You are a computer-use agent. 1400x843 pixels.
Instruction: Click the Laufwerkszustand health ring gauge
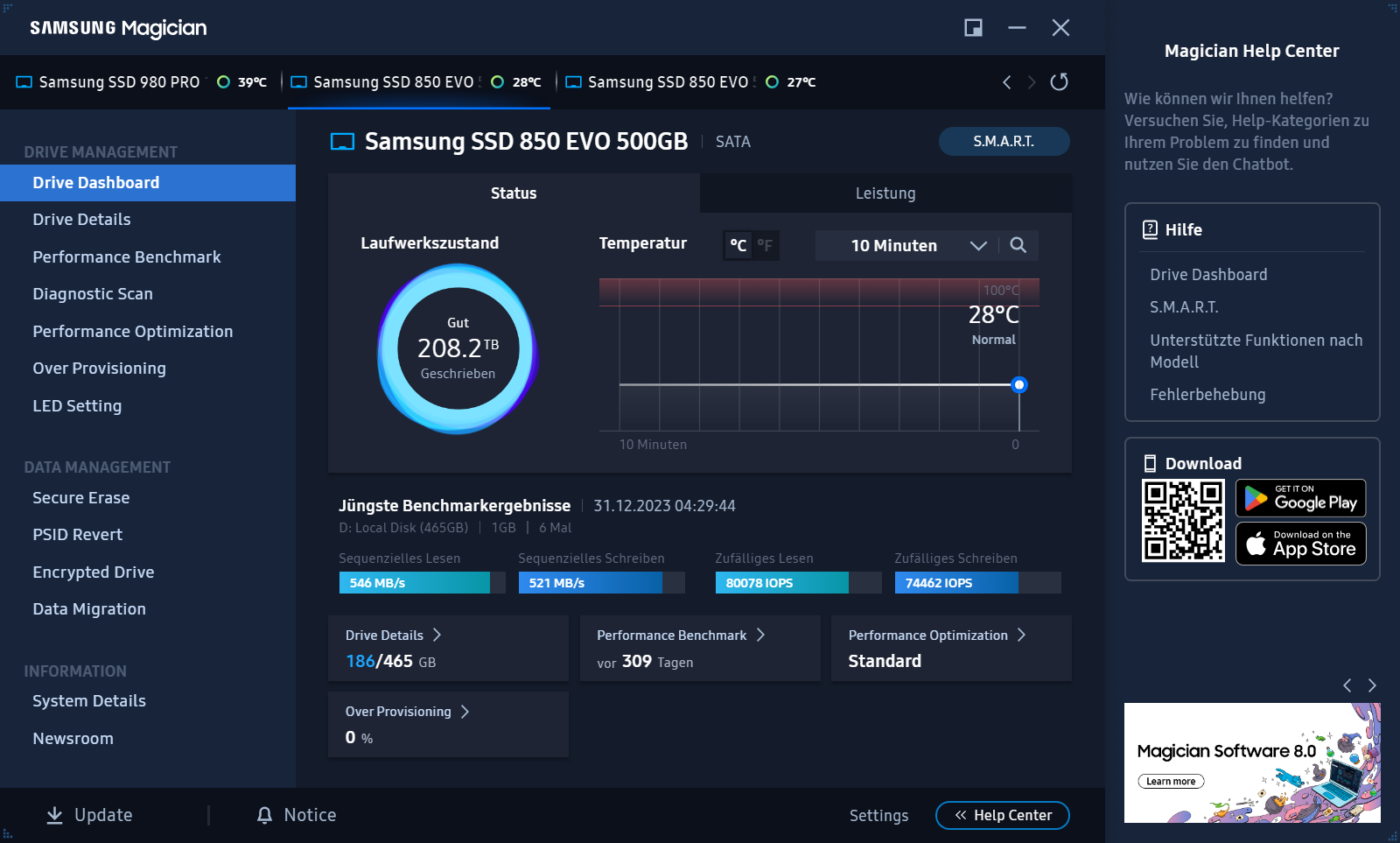(458, 349)
